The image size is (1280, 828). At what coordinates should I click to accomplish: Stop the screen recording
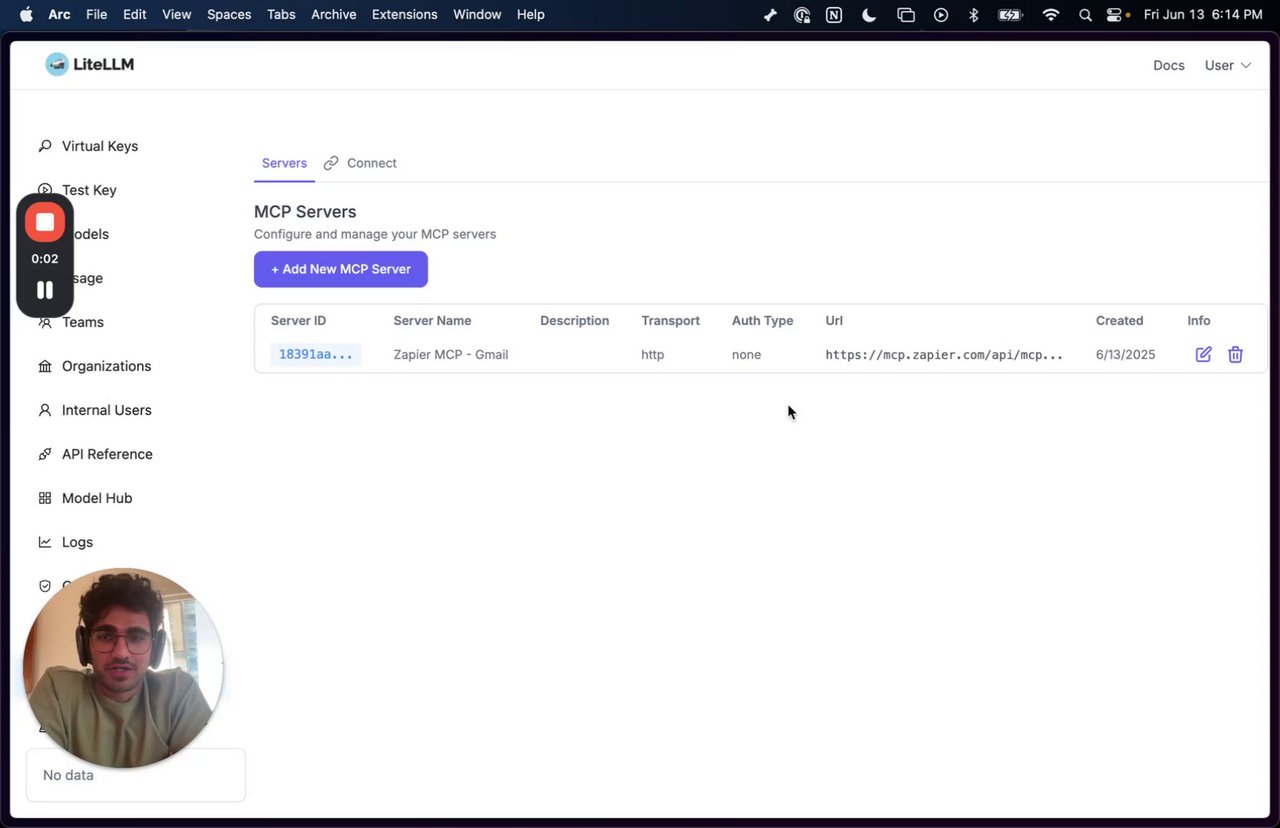click(45, 222)
